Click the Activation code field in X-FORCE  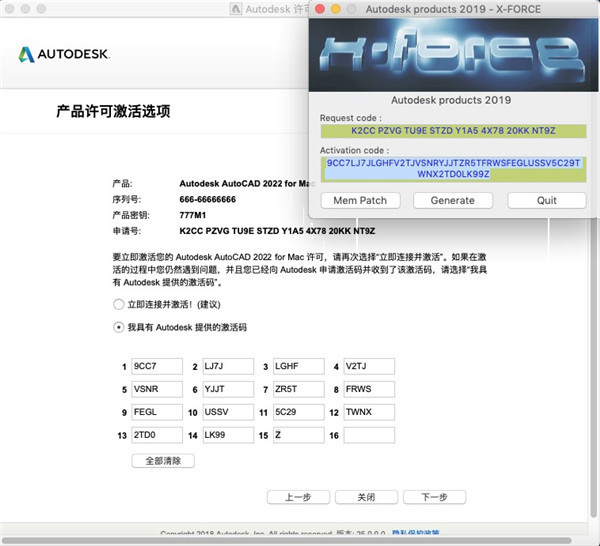coord(453,169)
